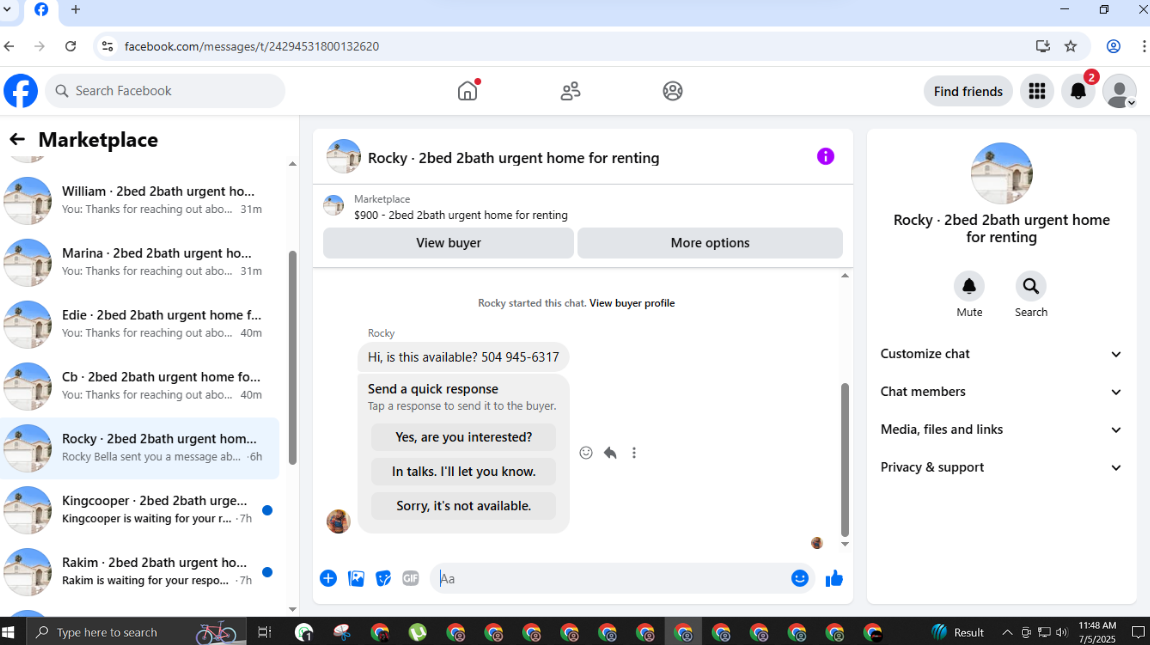Open Windows Start menu
Image resolution: width=1150 pixels, height=645 pixels.
(x=9, y=632)
